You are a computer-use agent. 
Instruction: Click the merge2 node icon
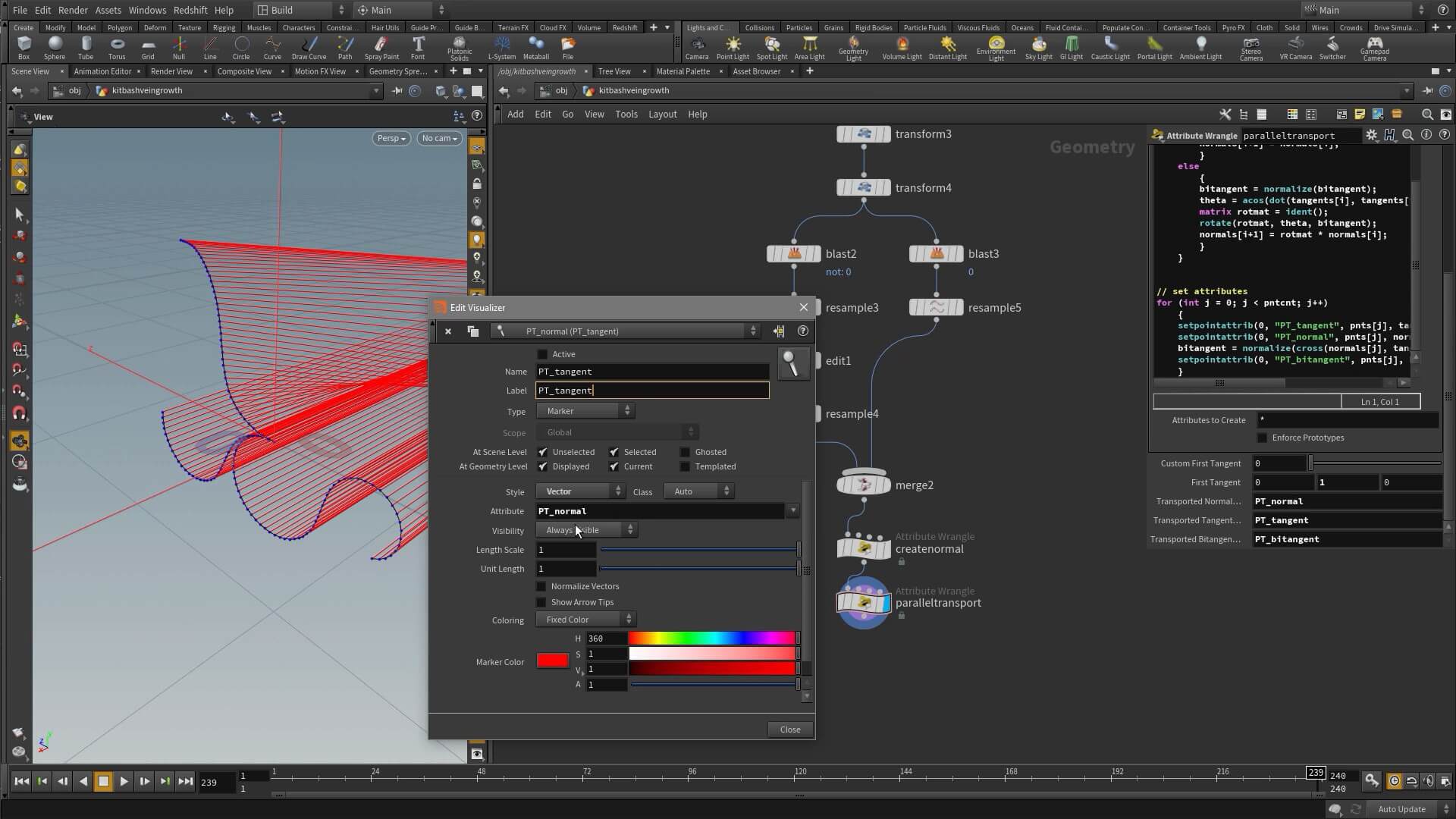click(864, 485)
